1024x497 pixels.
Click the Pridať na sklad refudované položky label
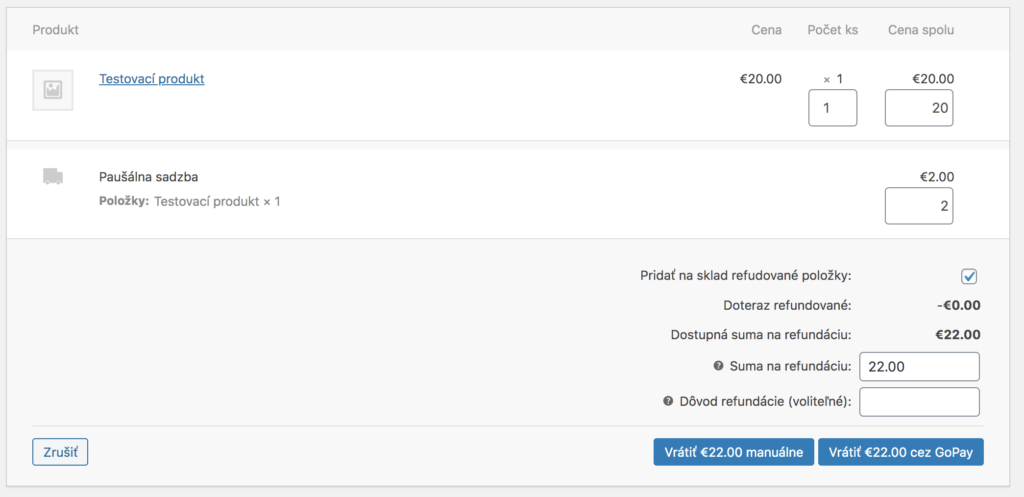pyautogui.click(x=745, y=276)
